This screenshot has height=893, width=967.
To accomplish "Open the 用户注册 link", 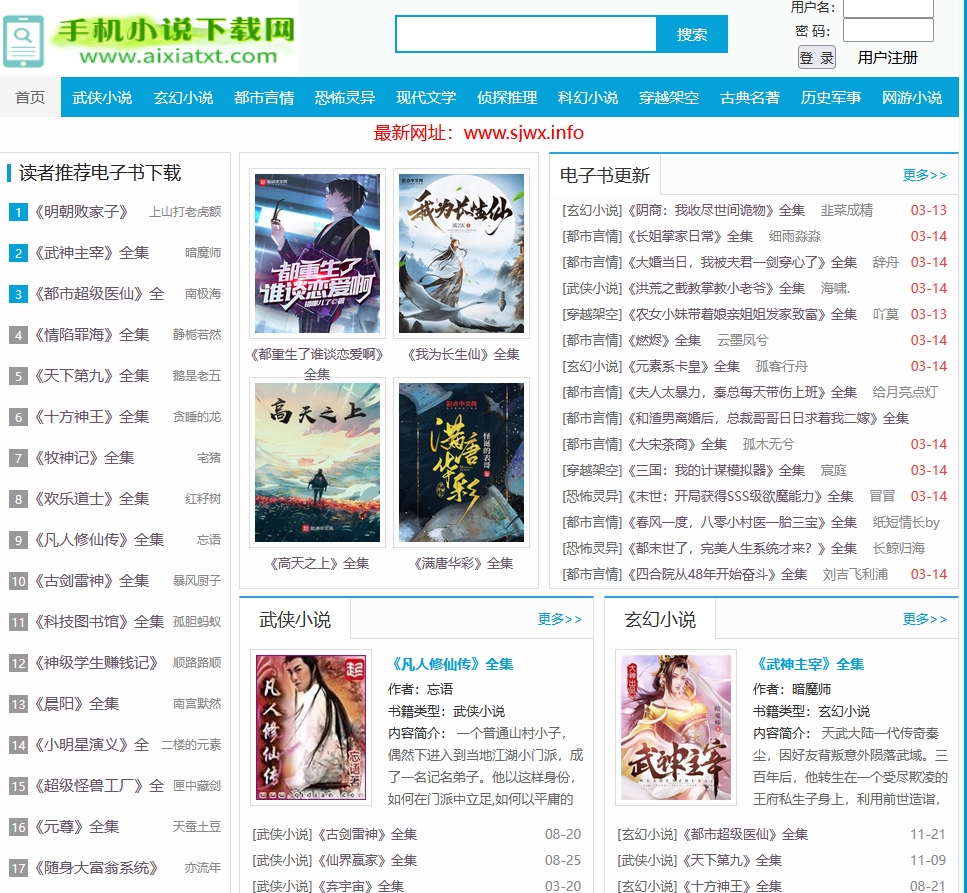I will click(887, 57).
